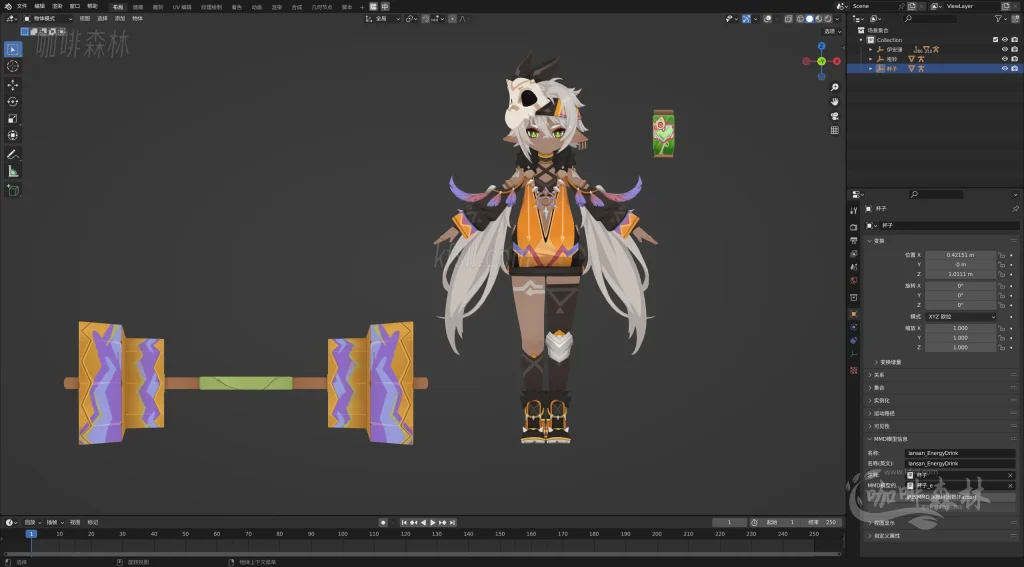1024x567 pixels.
Task: Toggle visibility eye of first outliner object
Action: point(1005,50)
